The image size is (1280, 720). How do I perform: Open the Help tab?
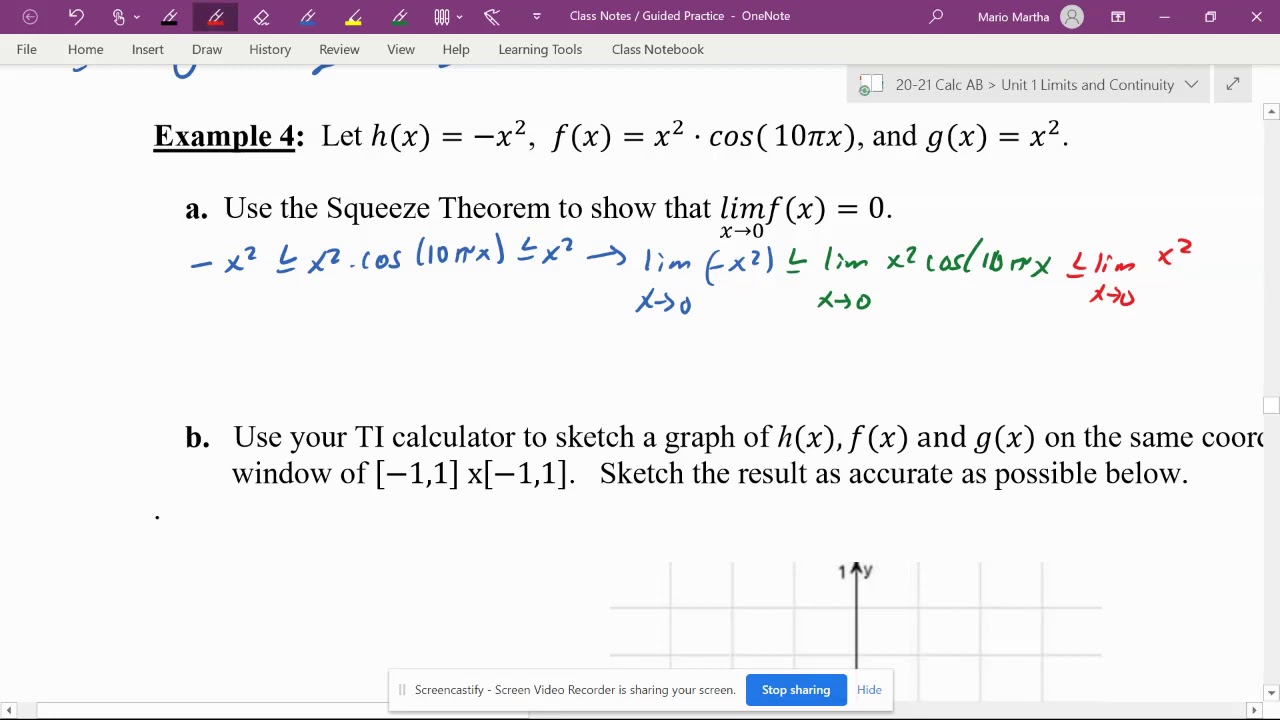click(456, 49)
